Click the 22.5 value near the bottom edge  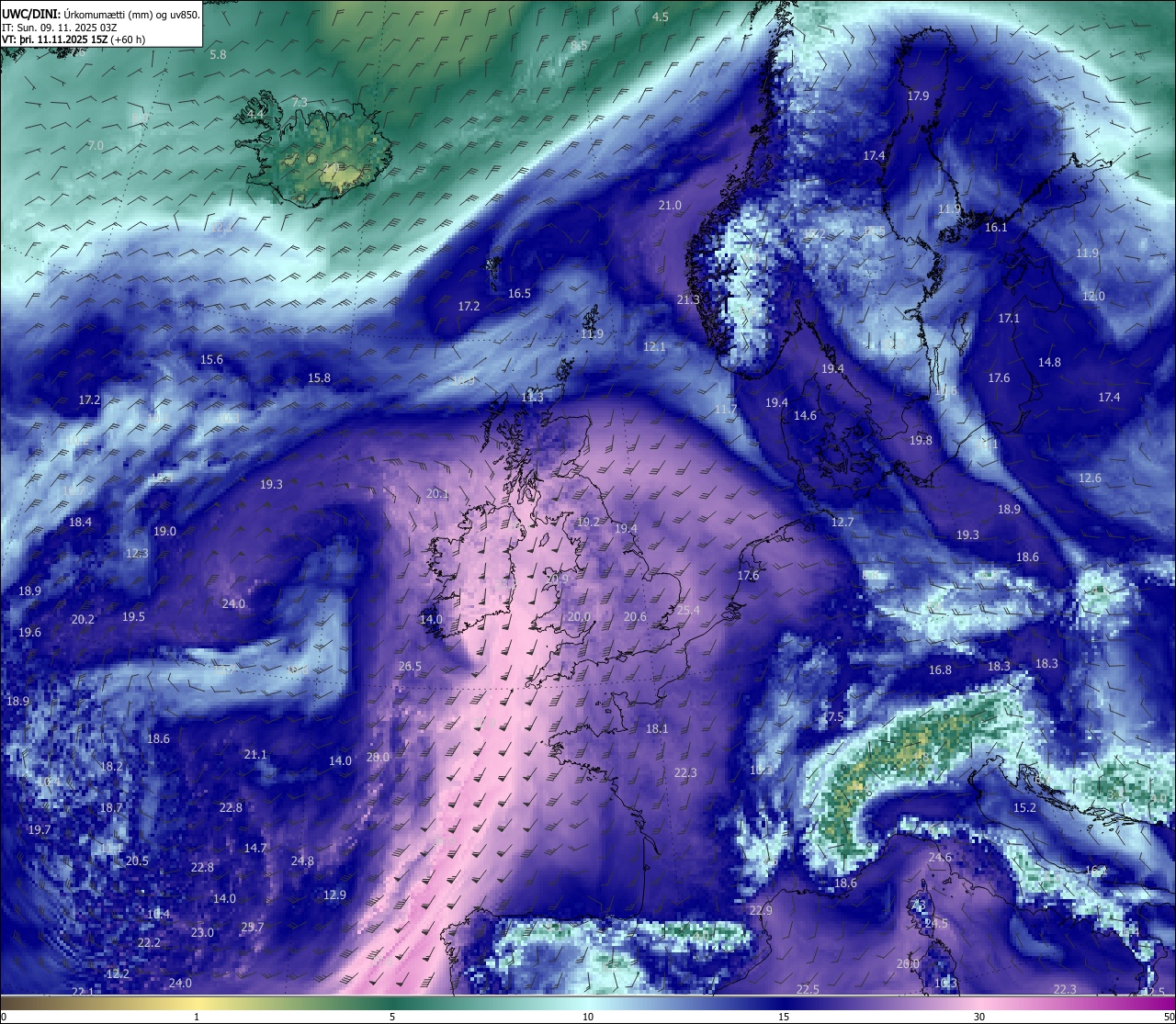(x=808, y=989)
